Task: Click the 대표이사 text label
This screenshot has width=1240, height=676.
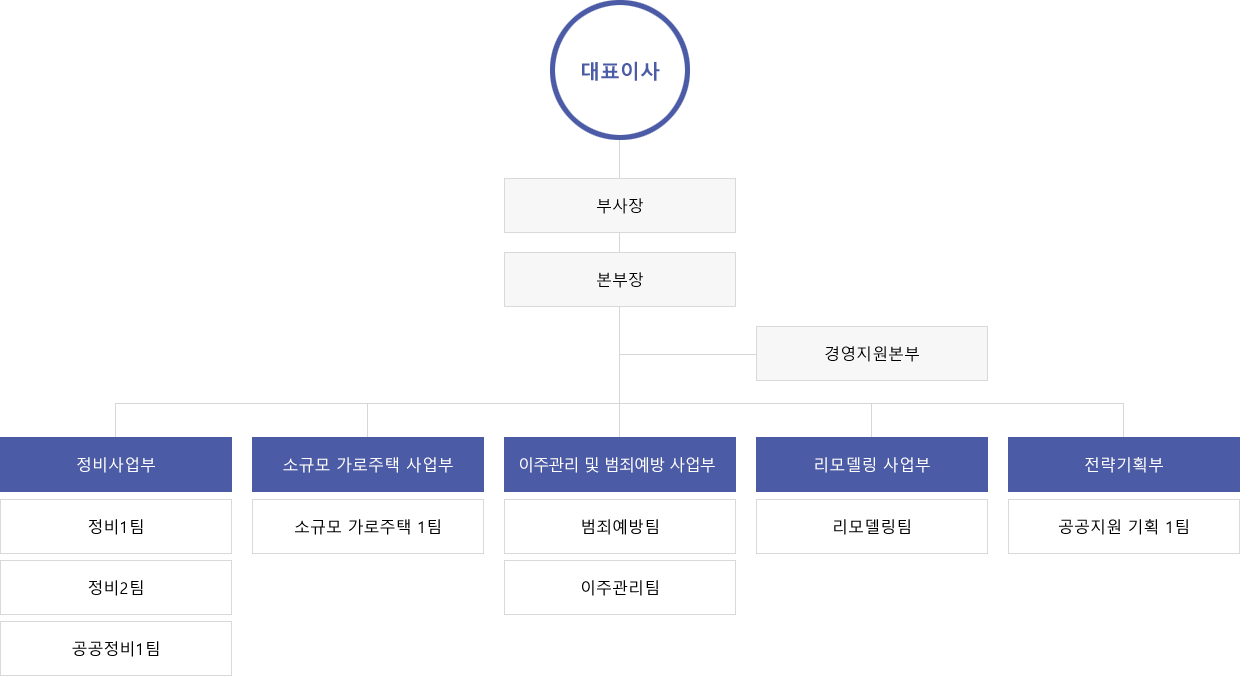Action: pos(620,71)
